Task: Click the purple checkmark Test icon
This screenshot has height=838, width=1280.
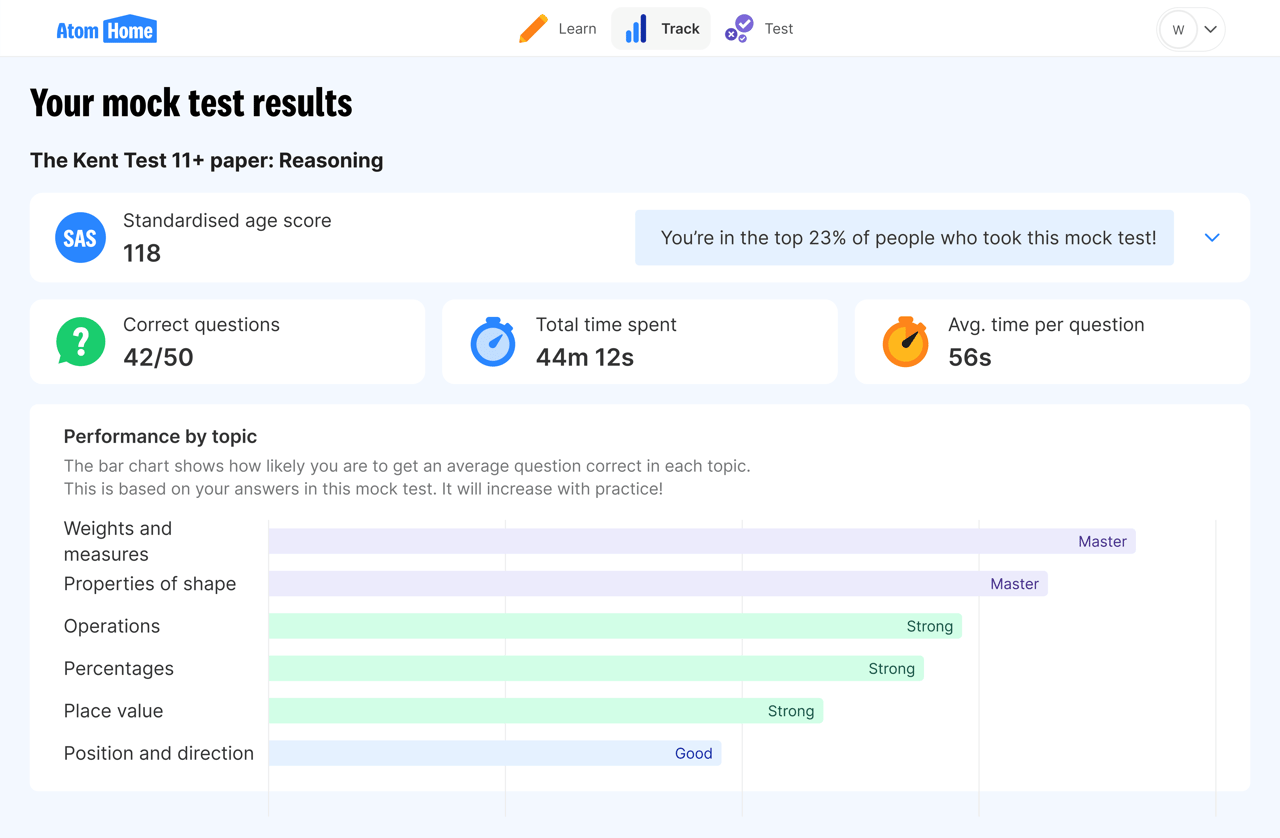Action: coord(739,28)
